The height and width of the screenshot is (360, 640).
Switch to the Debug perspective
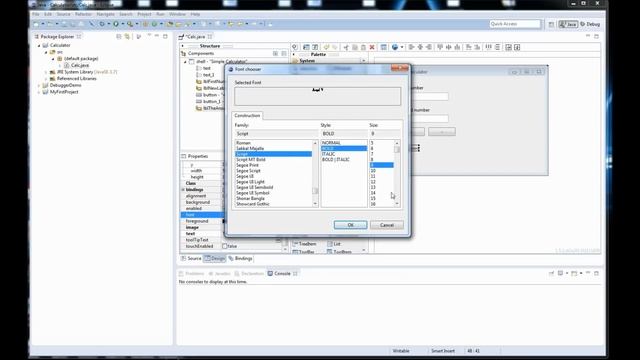pos(590,24)
